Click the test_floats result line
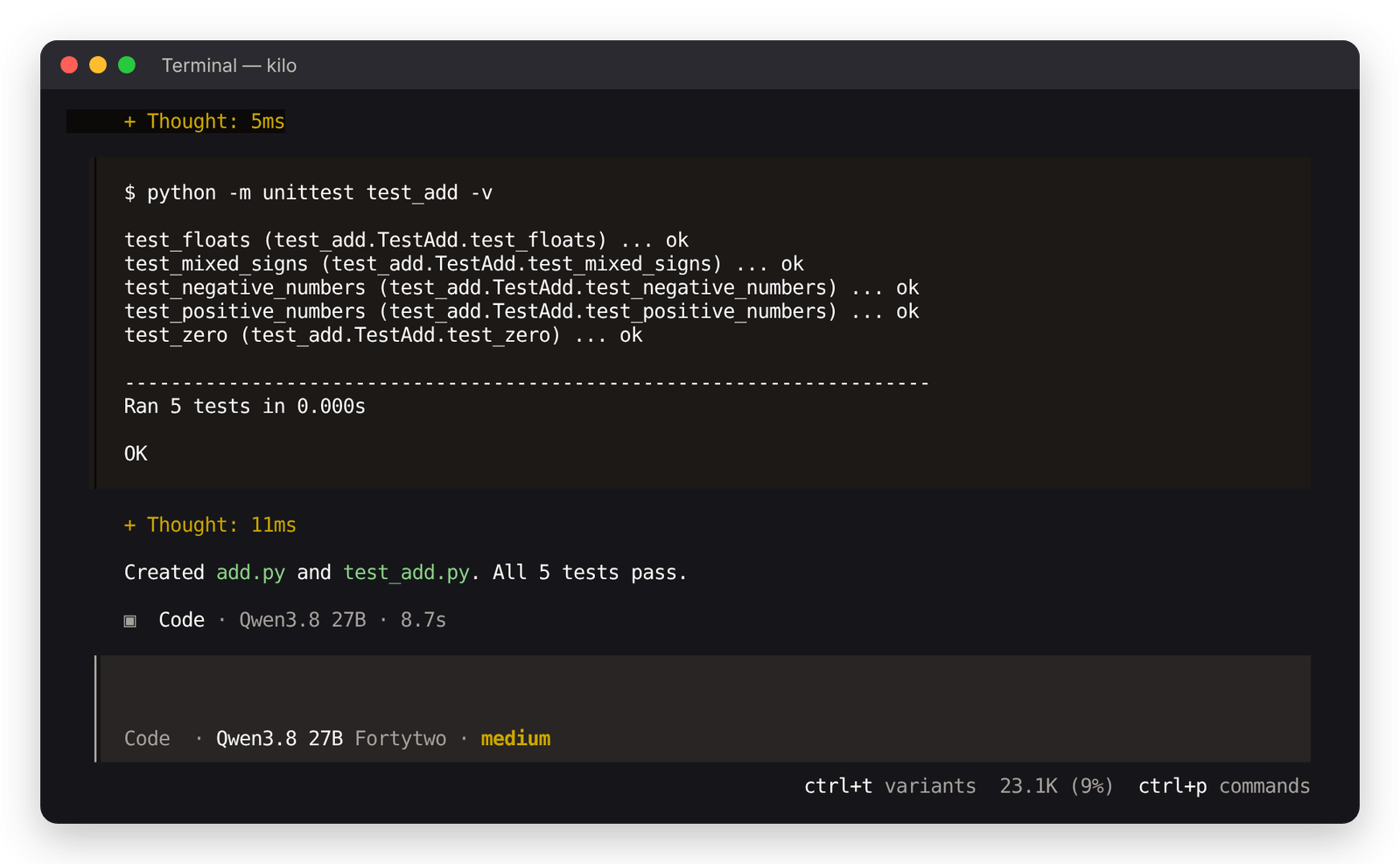This screenshot has height=864, width=1400. (406, 240)
